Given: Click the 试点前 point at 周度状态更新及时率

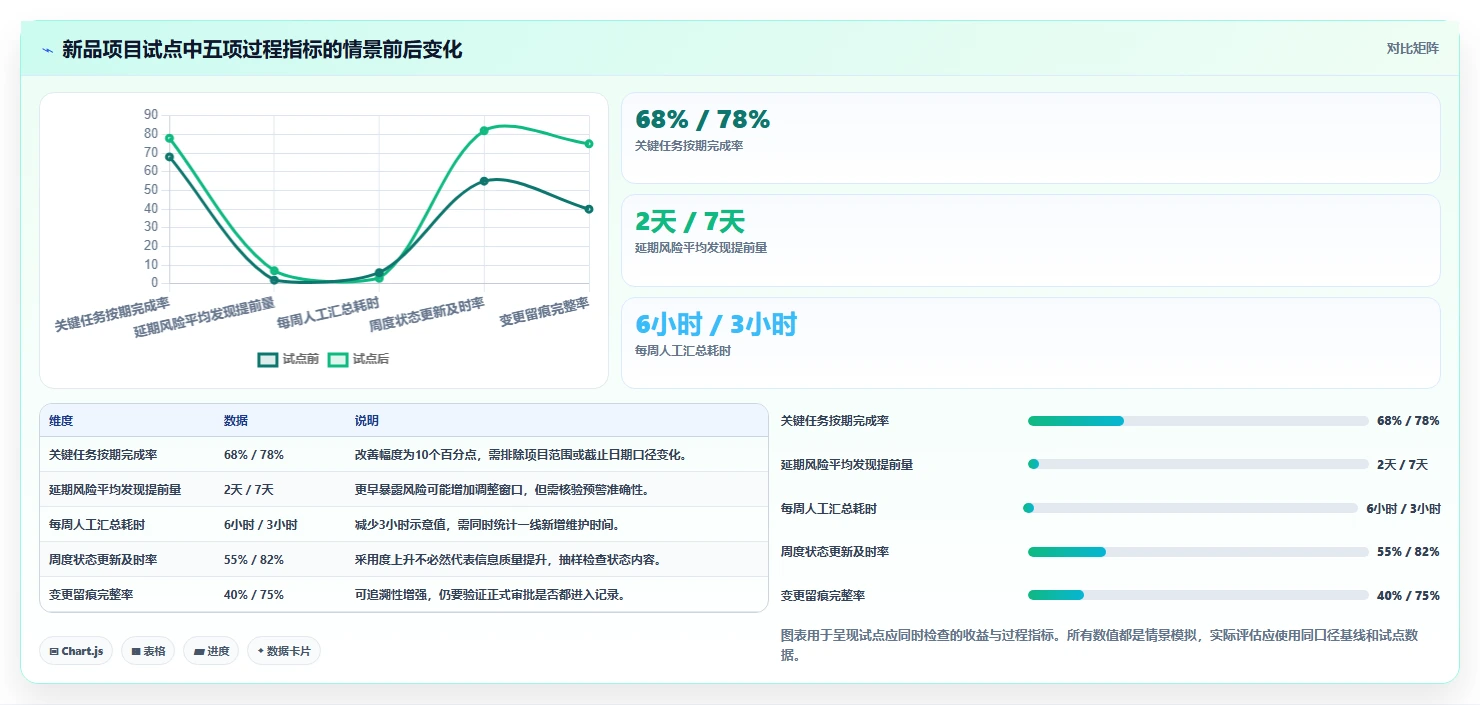Looking at the screenshot, I should coord(484,181).
